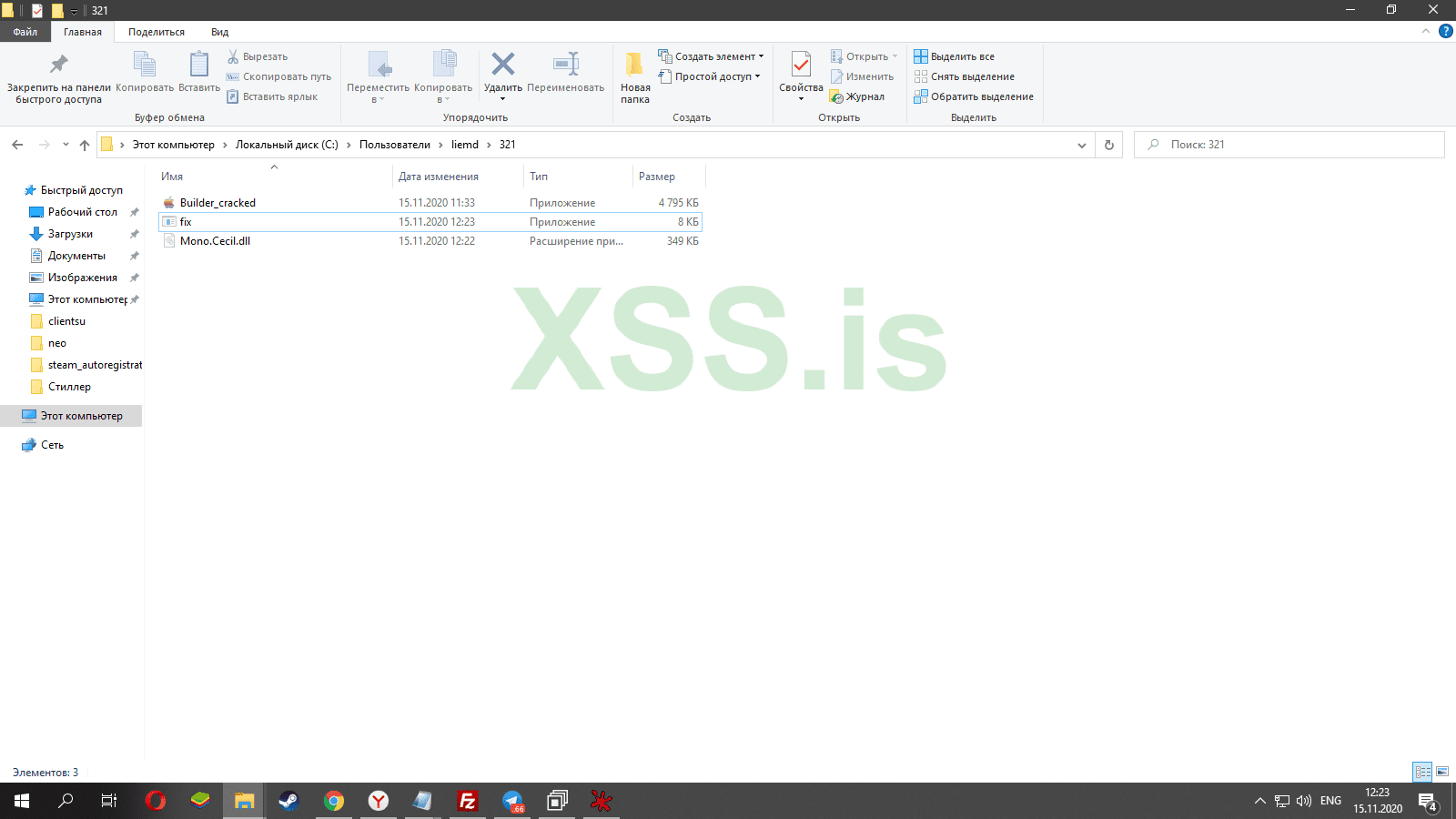The height and width of the screenshot is (819, 1456).
Task: Open the neo folder in sidebar
Action: point(57,343)
